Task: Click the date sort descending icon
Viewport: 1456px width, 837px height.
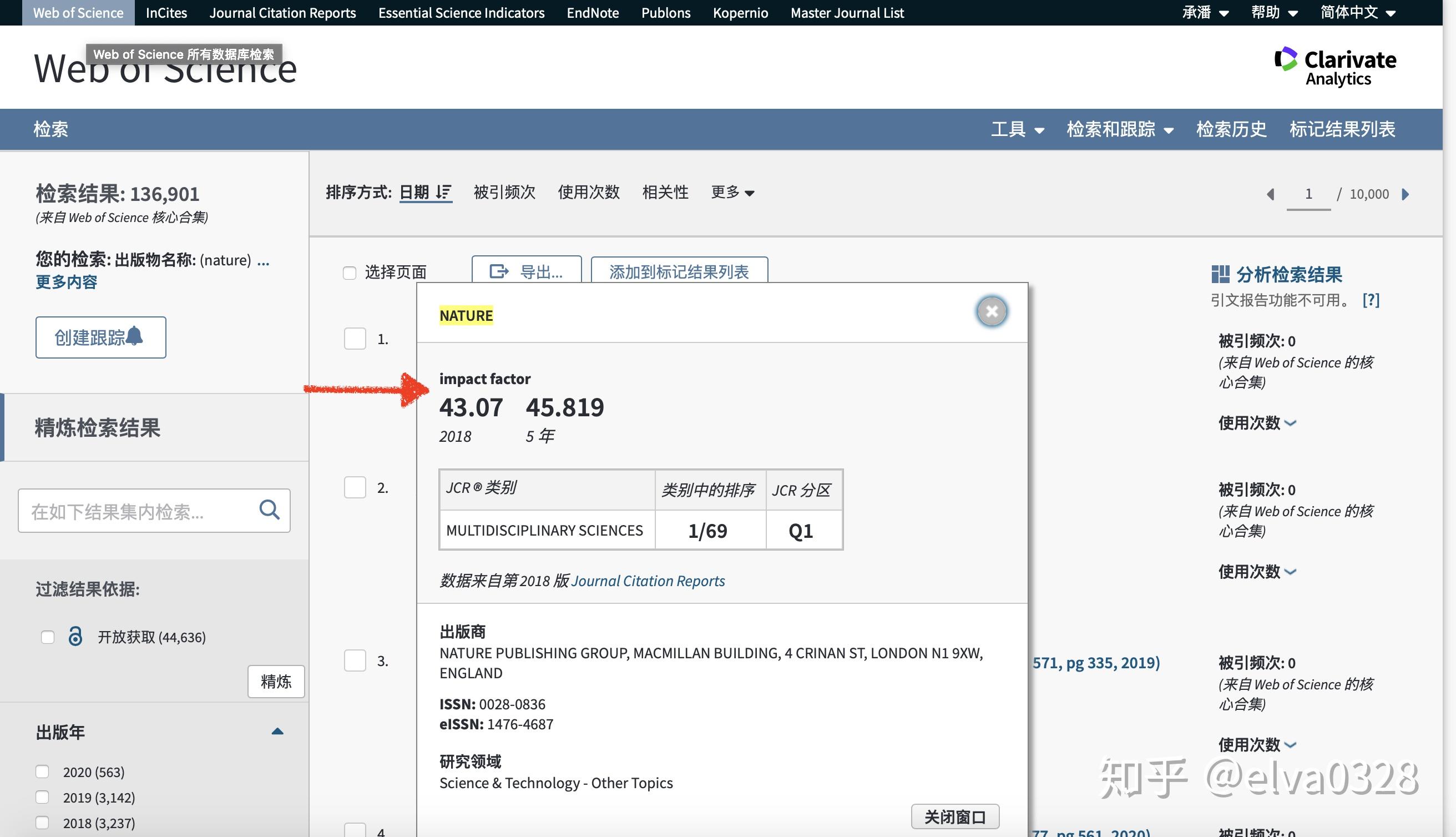Action: tap(443, 192)
